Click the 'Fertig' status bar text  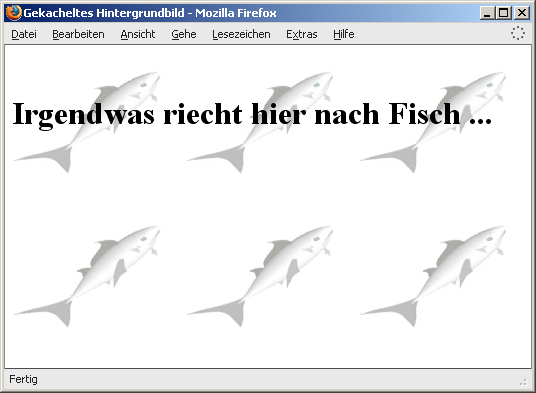point(23,379)
